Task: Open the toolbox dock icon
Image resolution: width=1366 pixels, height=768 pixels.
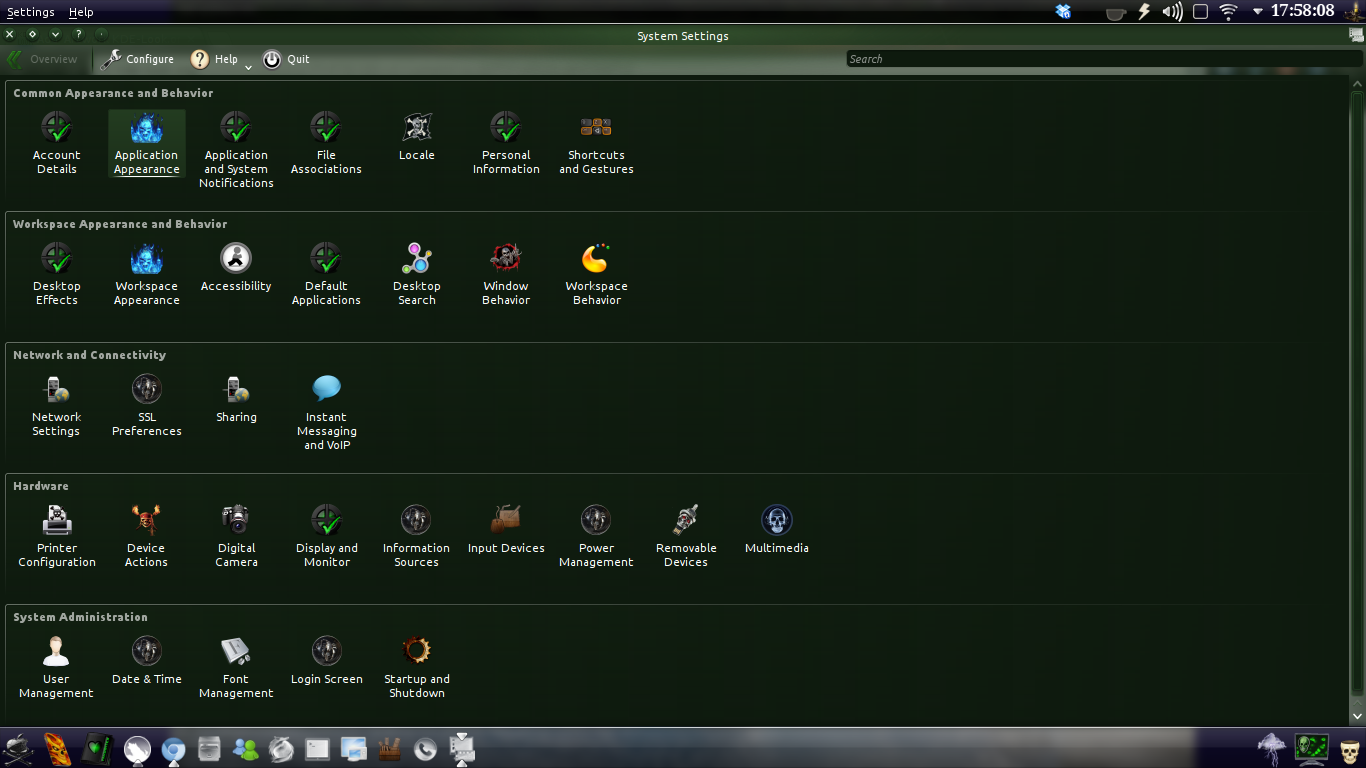Action: 389,748
